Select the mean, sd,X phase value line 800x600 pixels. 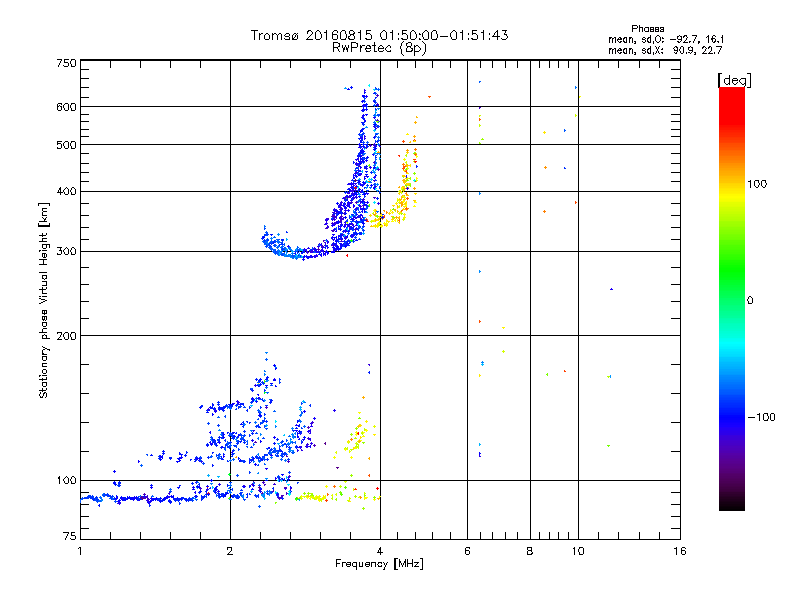[665, 50]
